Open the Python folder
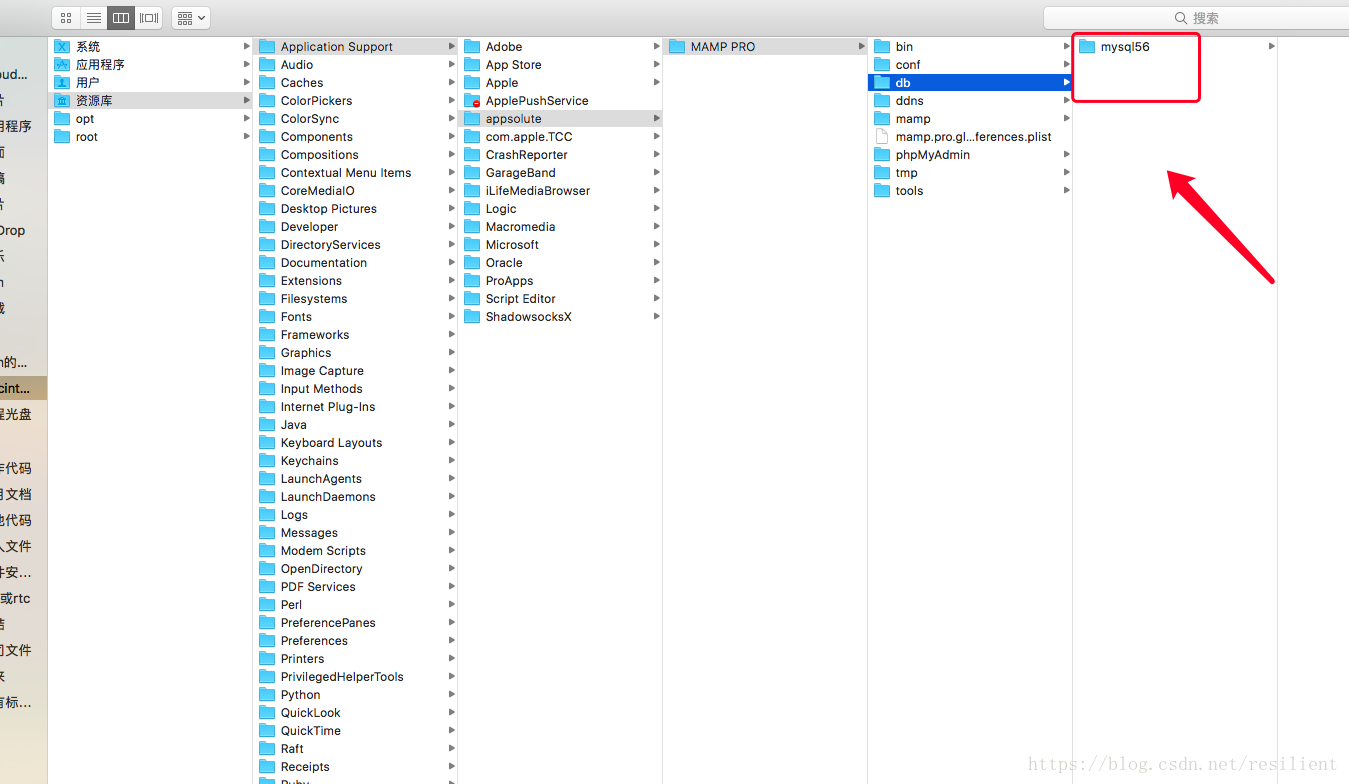This screenshot has height=784, width=1349. click(356, 695)
